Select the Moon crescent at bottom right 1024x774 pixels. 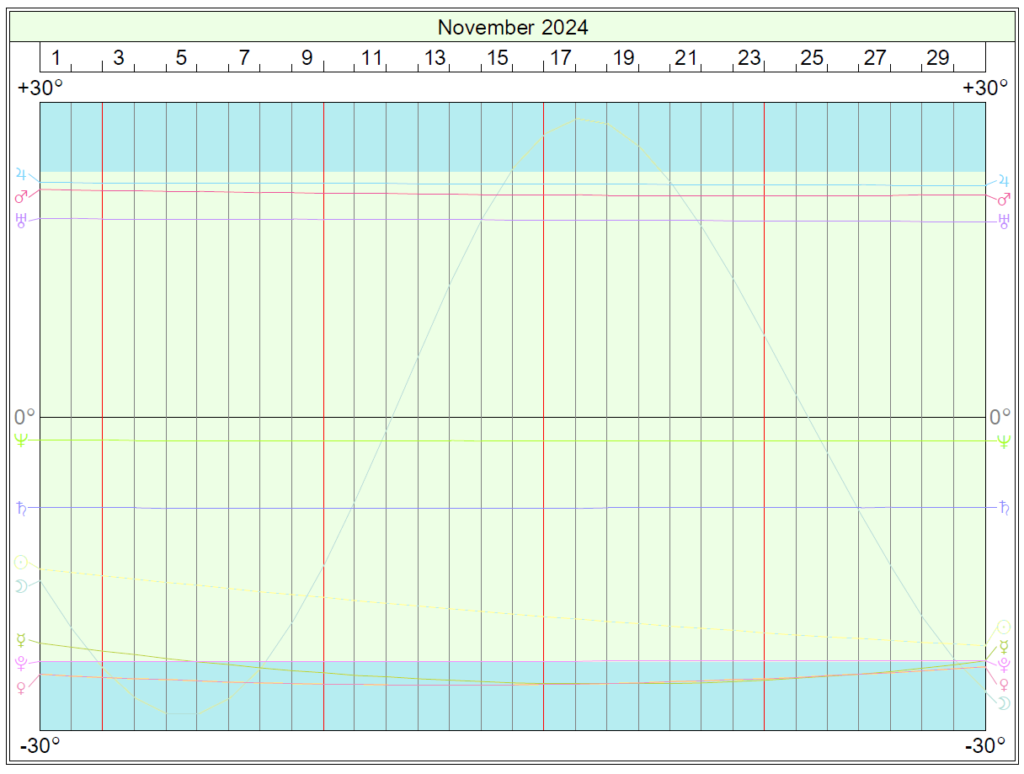[1004, 704]
